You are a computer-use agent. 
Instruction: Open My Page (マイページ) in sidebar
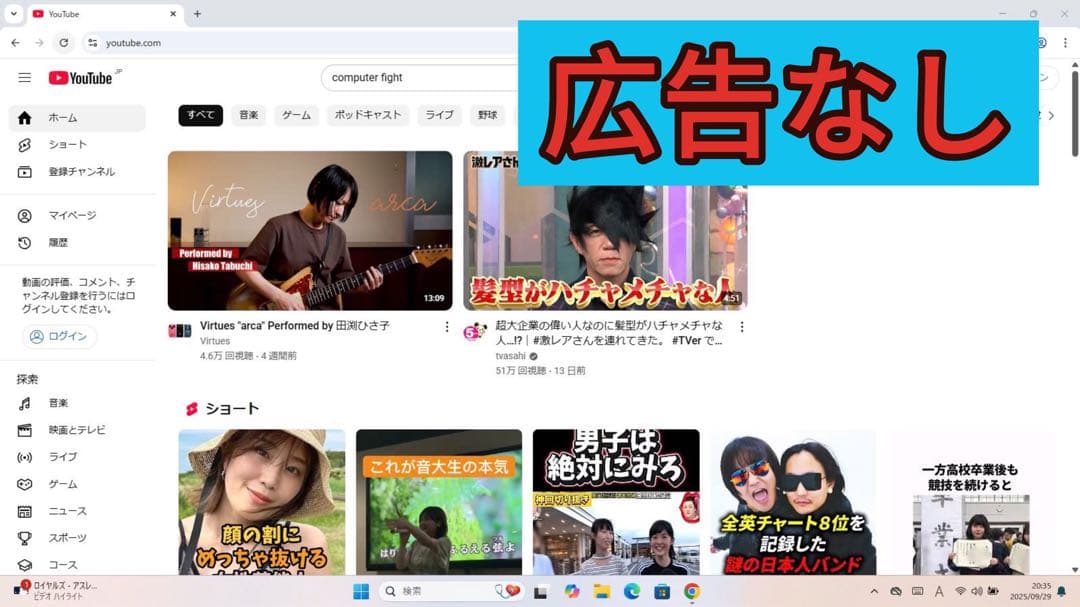pos(77,216)
